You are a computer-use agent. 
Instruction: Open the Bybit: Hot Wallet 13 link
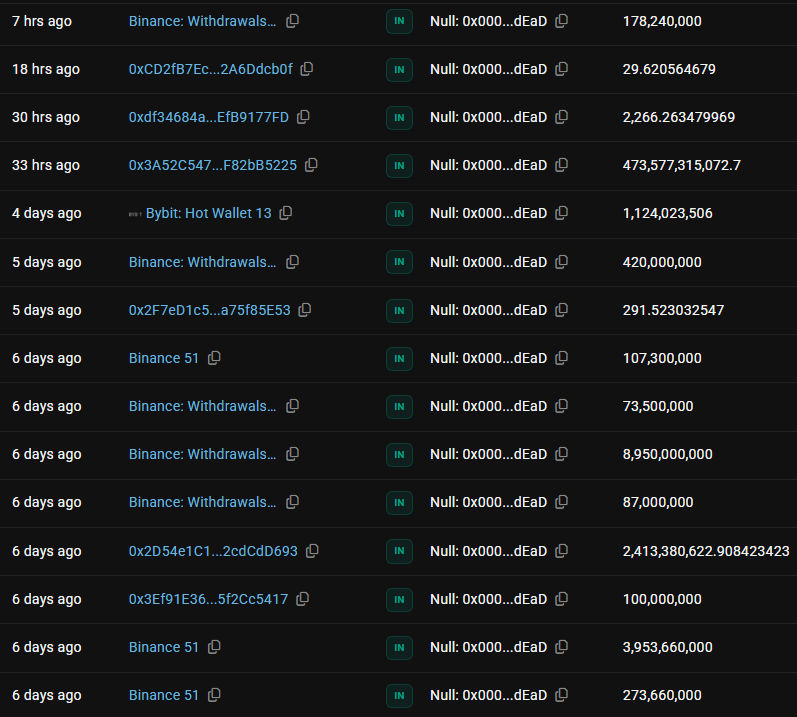pyautogui.click(x=208, y=213)
